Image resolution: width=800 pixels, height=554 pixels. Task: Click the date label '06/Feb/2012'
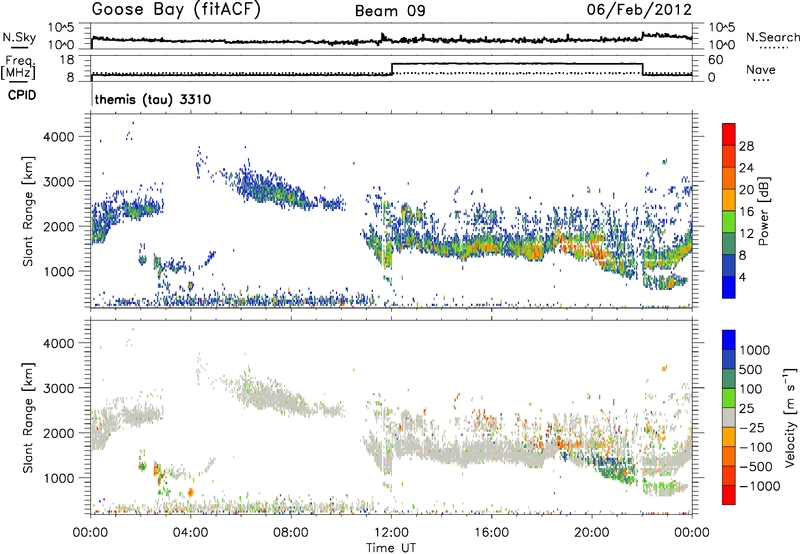tap(639, 9)
